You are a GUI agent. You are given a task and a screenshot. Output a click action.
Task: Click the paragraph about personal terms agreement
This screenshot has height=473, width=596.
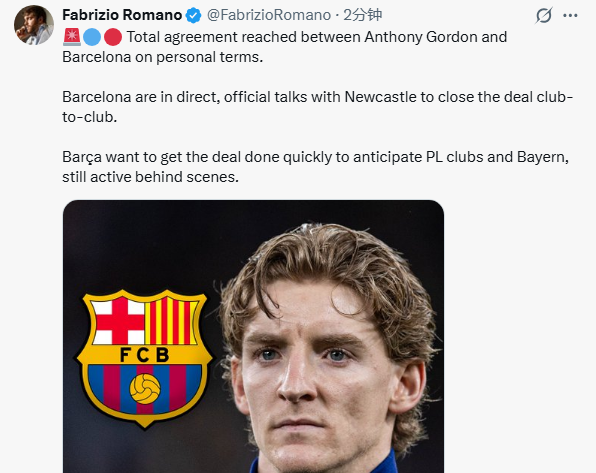pos(285,47)
